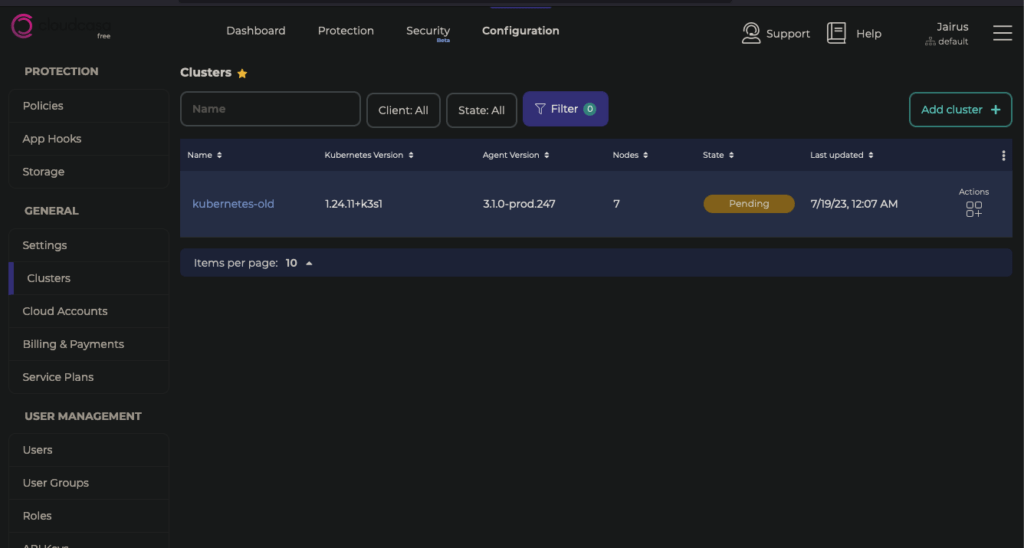Open the hamburger menu icon
Viewport: 1024px width, 548px height.
(x=1002, y=33)
